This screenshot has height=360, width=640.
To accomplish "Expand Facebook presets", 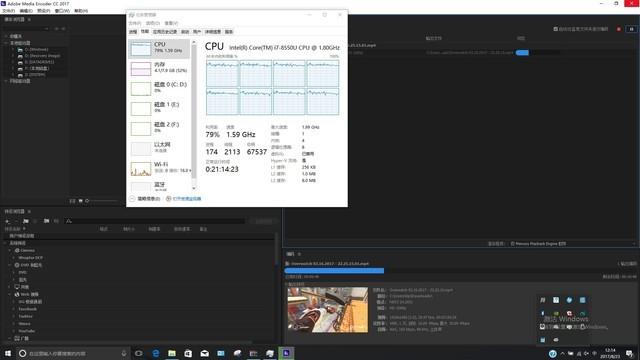I will pos(14,309).
